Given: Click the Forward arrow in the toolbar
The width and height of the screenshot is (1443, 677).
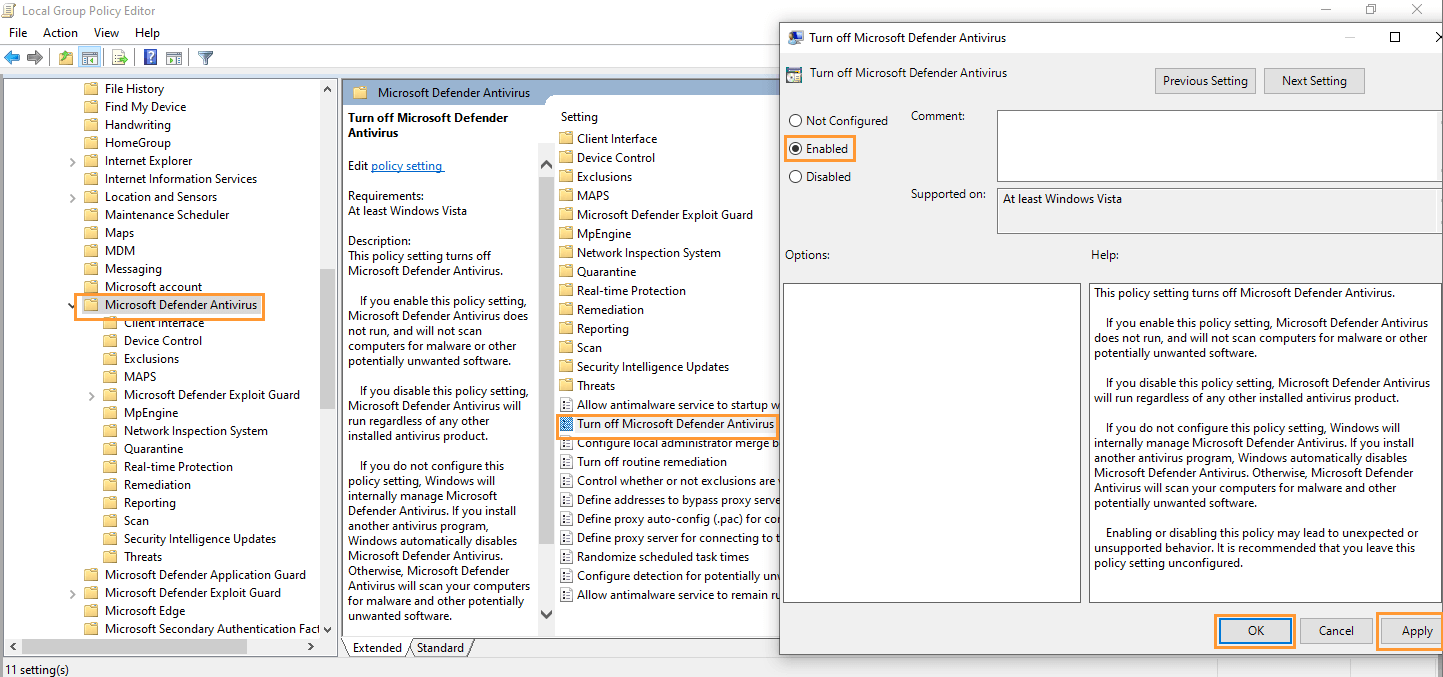Looking at the screenshot, I should coord(35,57).
